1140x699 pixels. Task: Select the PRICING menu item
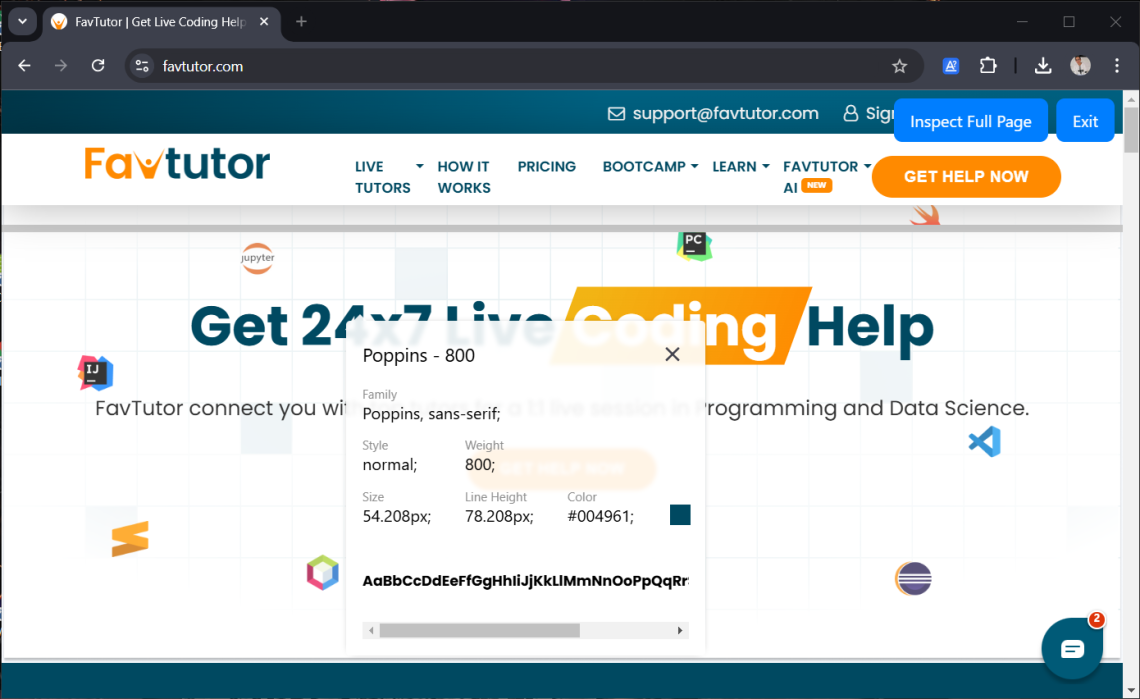coord(546,167)
